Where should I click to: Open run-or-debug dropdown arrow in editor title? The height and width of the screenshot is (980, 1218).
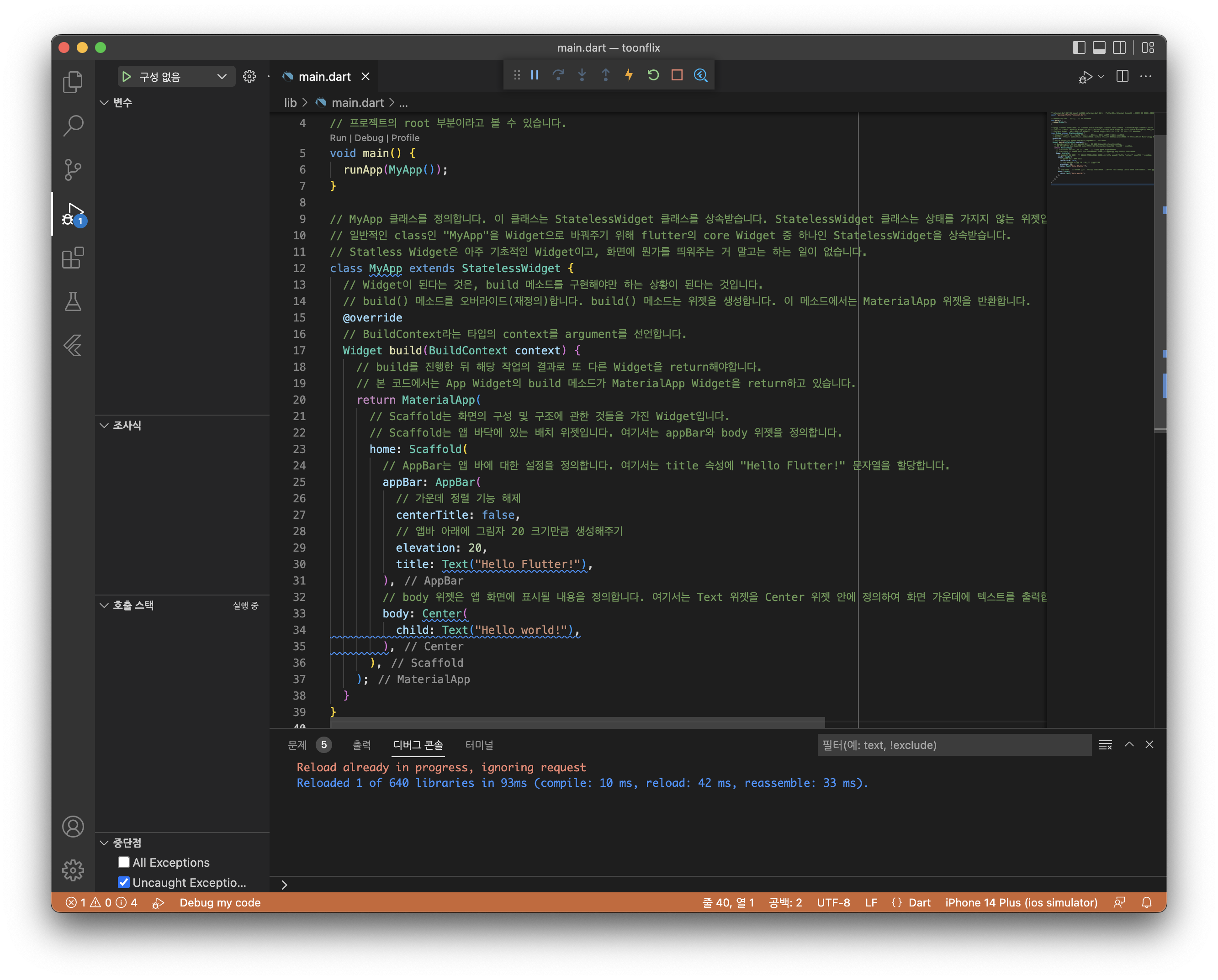click(x=1101, y=76)
